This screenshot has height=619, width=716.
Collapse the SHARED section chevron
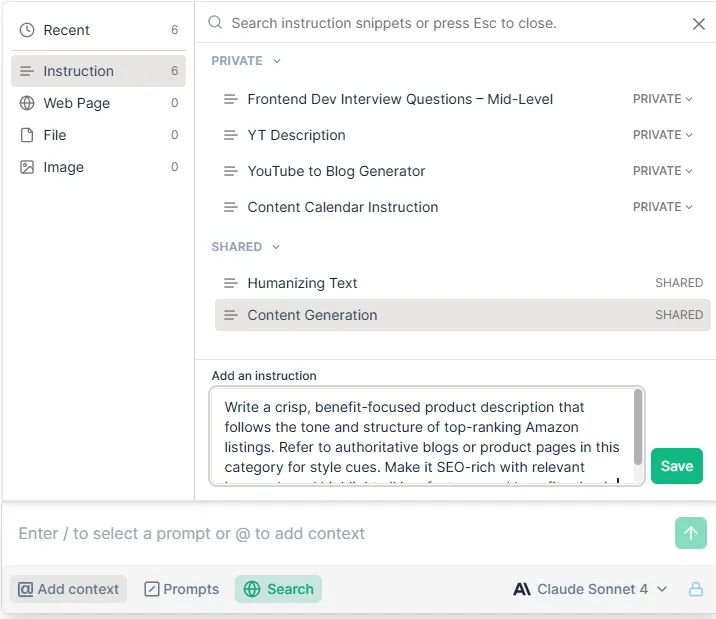pyautogui.click(x=277, y=247)
